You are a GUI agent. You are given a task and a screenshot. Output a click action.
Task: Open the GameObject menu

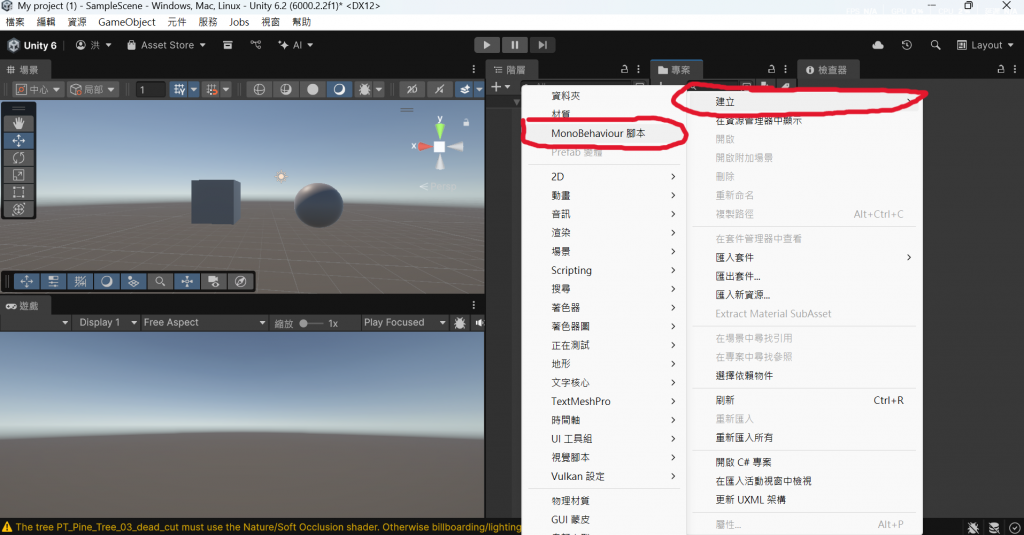click(127, 22)
